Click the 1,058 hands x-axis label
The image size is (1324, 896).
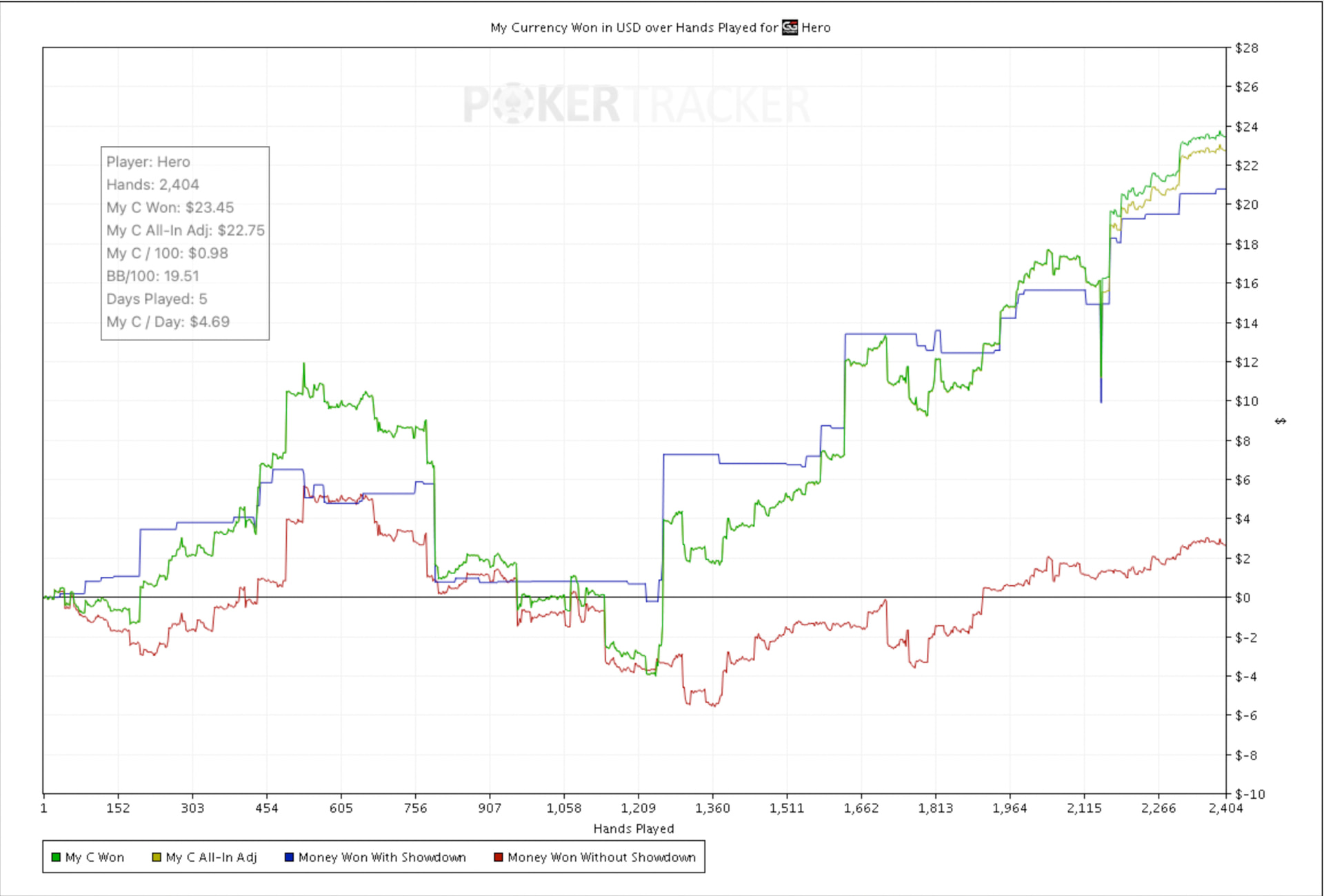564,808
